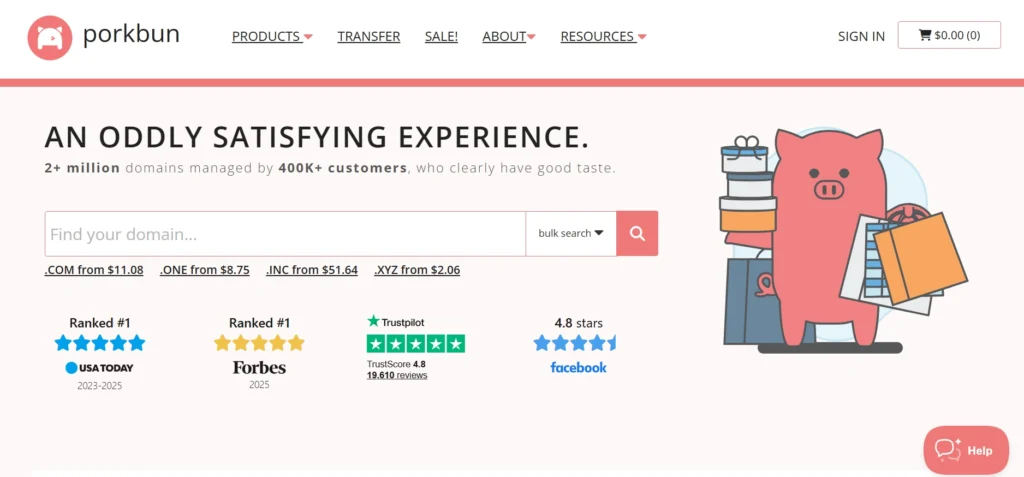The image size is (1024, 477).
Task: Click the USA Today five-star rating
Action: coord(99,343)
